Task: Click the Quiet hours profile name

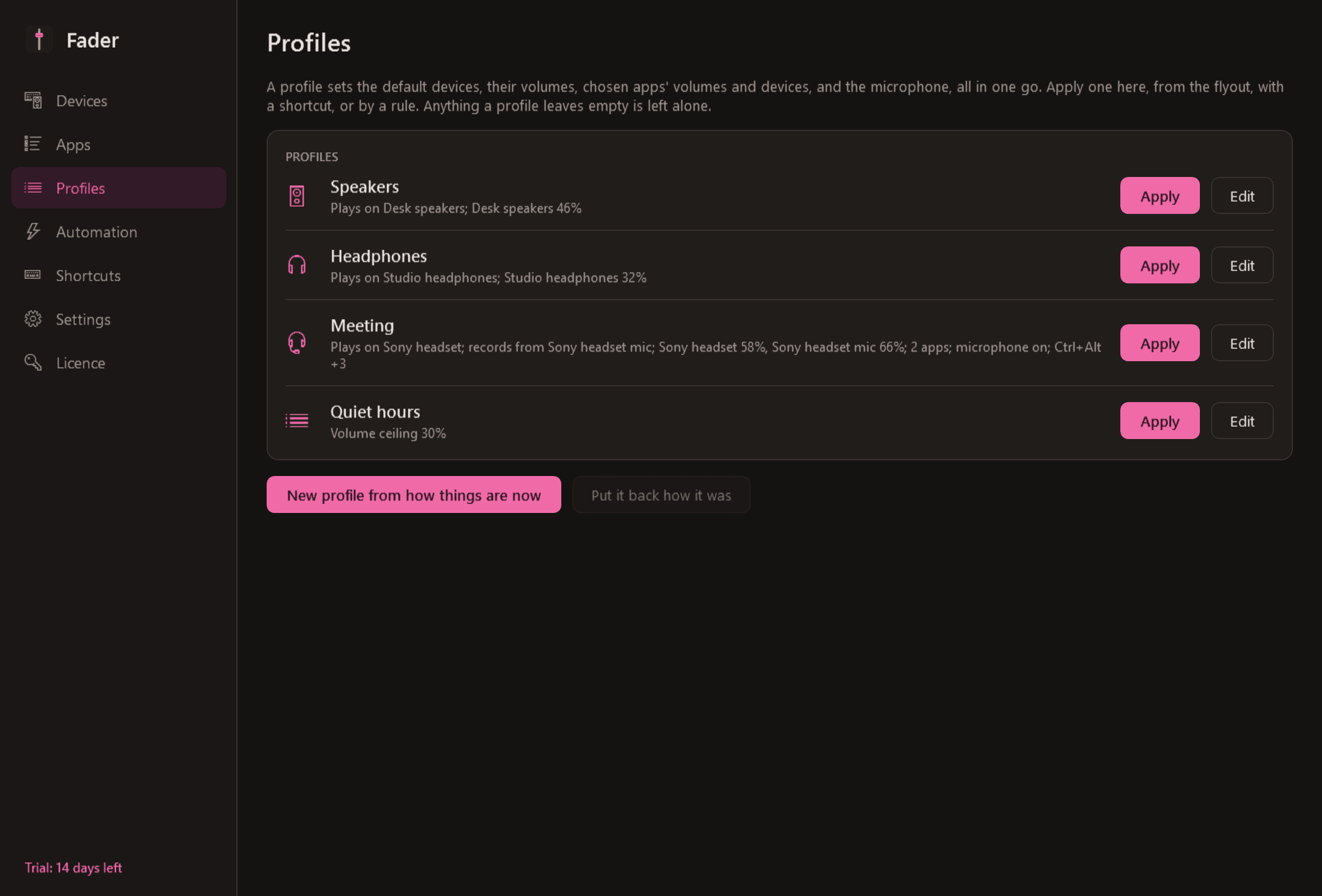Action: (x=375, y=412)
